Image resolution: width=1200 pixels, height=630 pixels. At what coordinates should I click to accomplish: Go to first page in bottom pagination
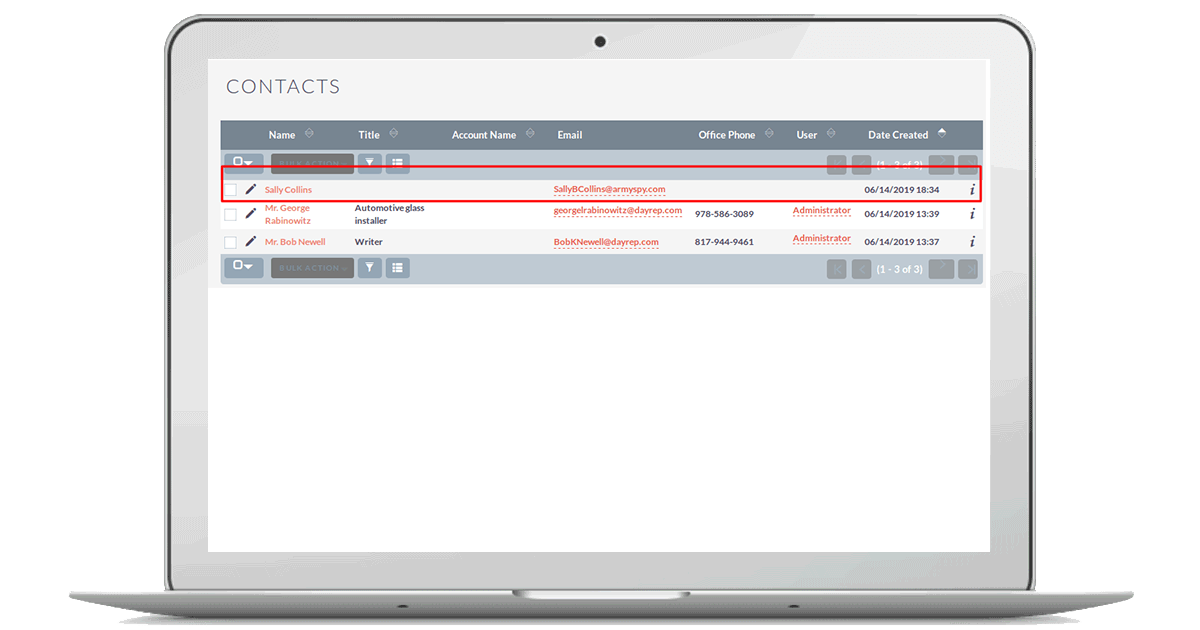837,268
